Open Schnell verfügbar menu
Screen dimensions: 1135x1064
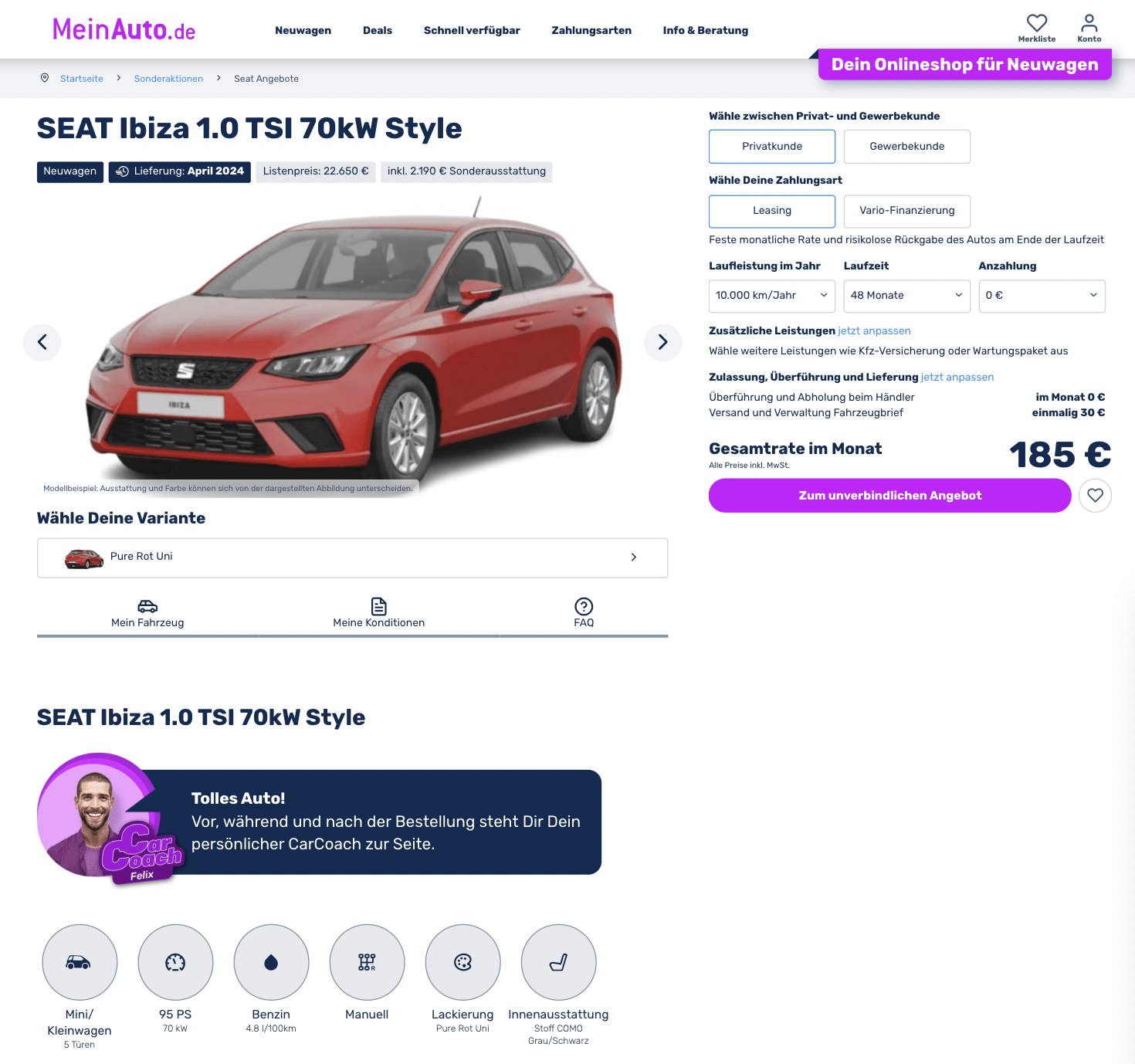(472, 30)
